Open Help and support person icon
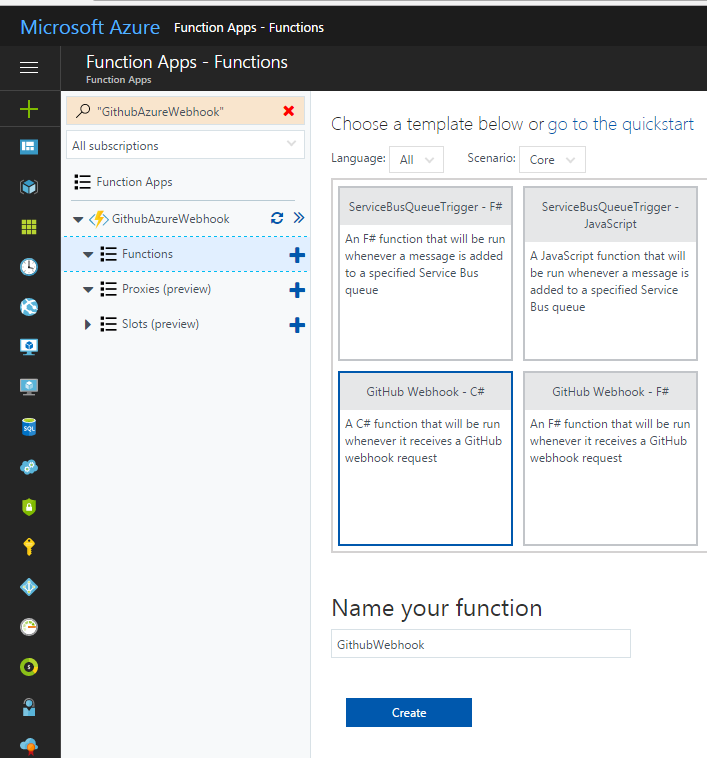 coord(29,707)
